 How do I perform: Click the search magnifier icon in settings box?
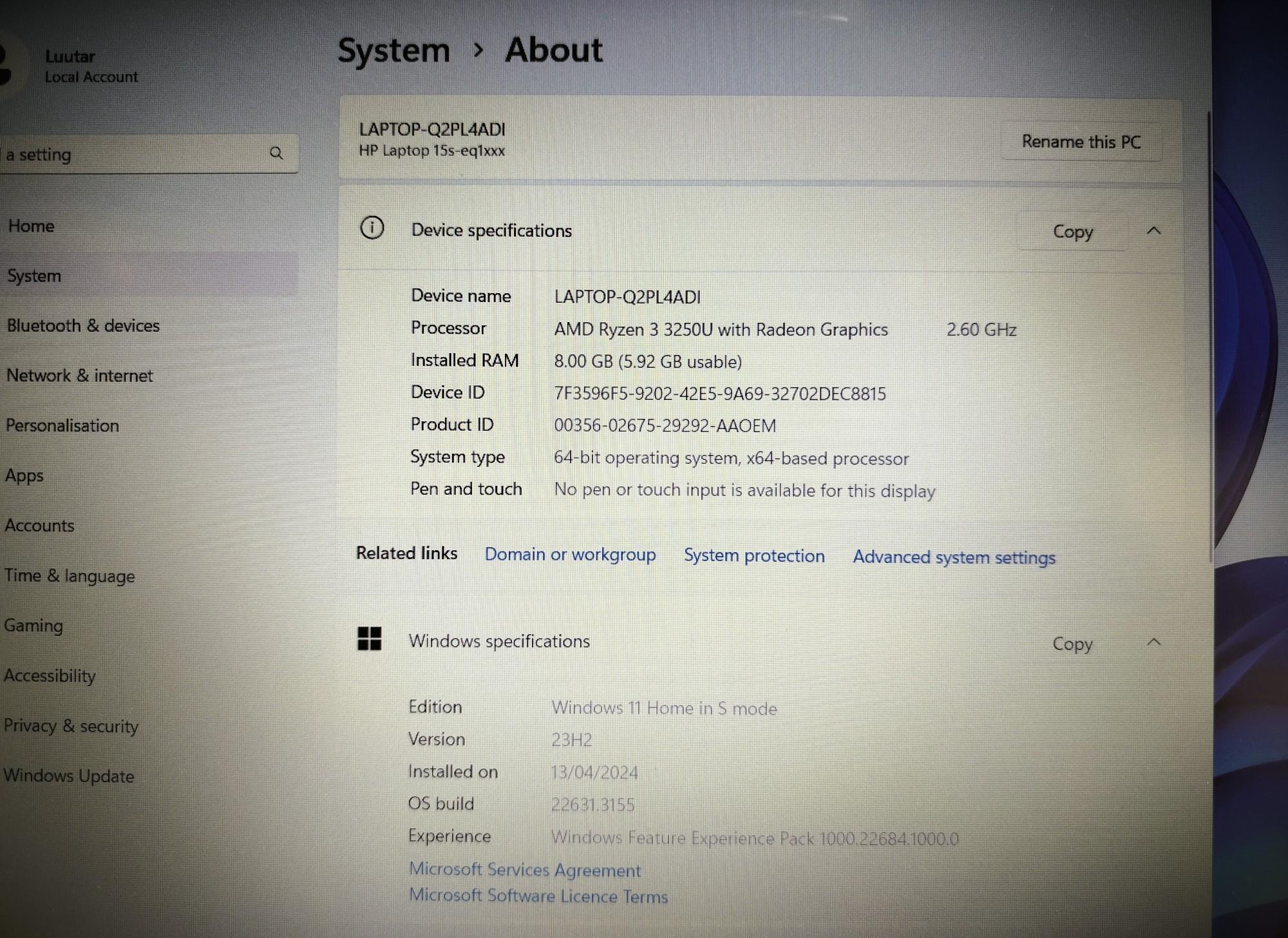pos(276,153)
